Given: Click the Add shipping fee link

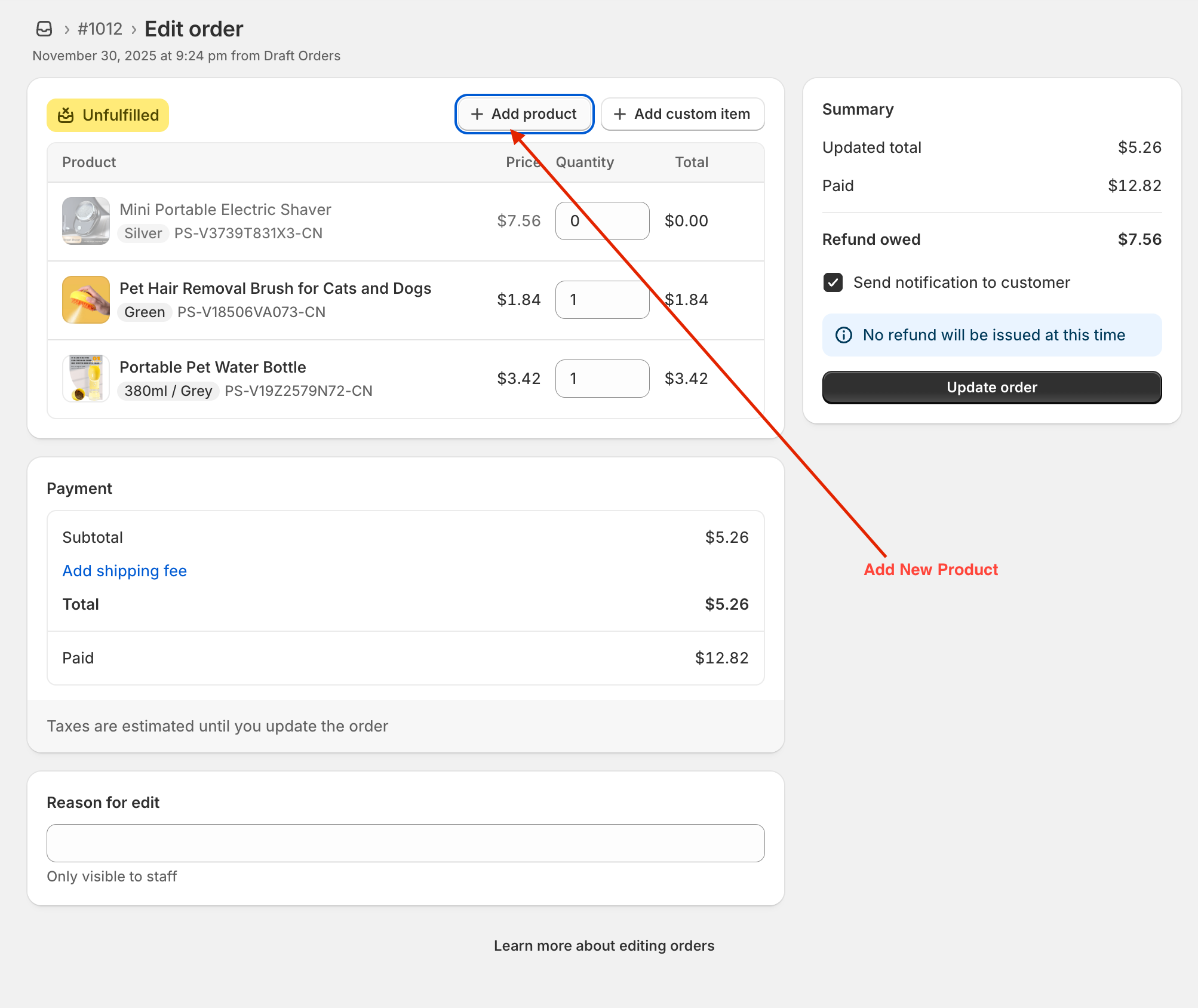Looking at the screenshot, I should click(124, 571).
